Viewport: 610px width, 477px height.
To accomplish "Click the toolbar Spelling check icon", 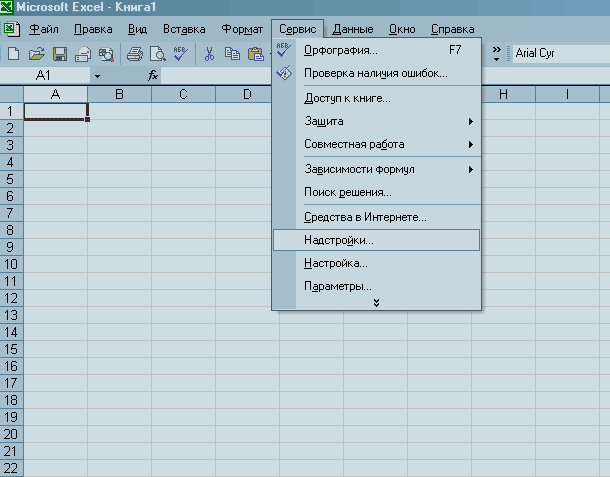I will coord(181,54).
